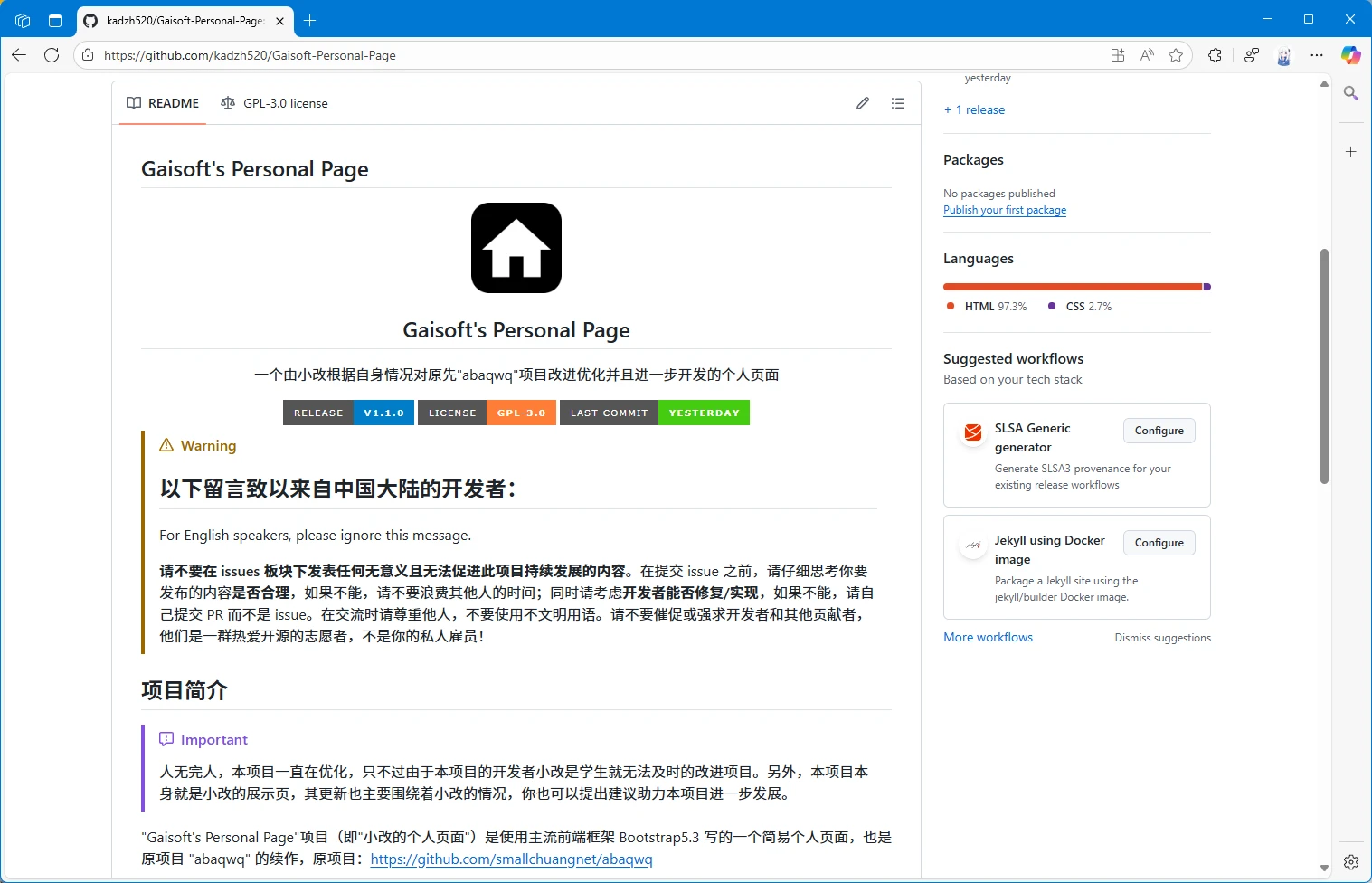Activate Read aloud icon
The image size is (1372, 883).
coord(1147,55)
